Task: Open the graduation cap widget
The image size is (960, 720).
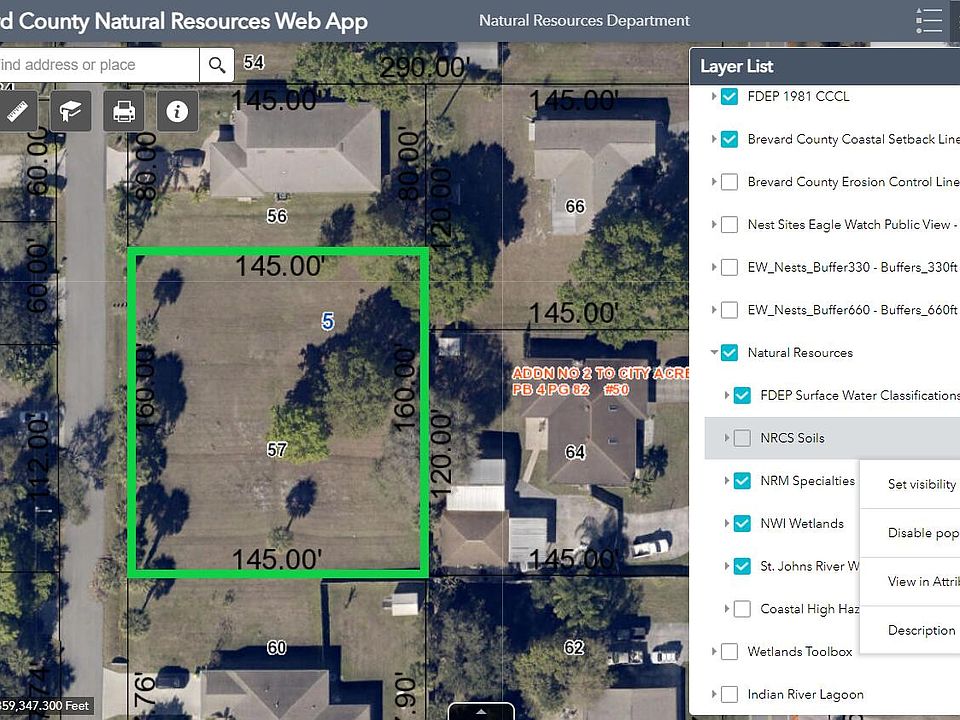Action: pos(70,111)
